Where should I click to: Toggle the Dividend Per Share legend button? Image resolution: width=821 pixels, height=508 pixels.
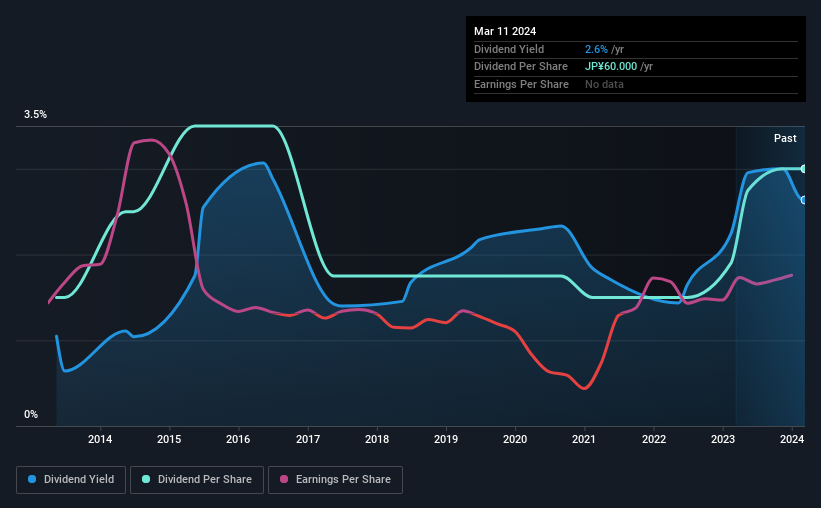[197, 479]
